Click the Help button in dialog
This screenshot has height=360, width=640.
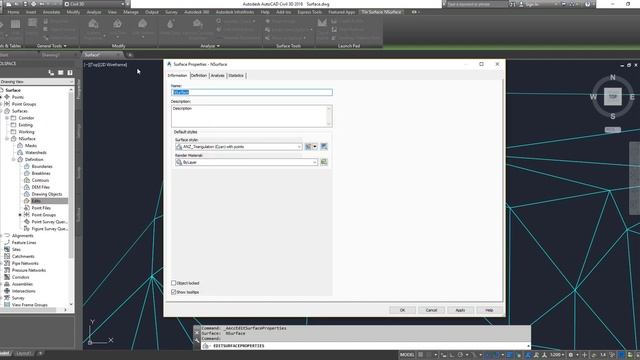(x=489, y=310)
